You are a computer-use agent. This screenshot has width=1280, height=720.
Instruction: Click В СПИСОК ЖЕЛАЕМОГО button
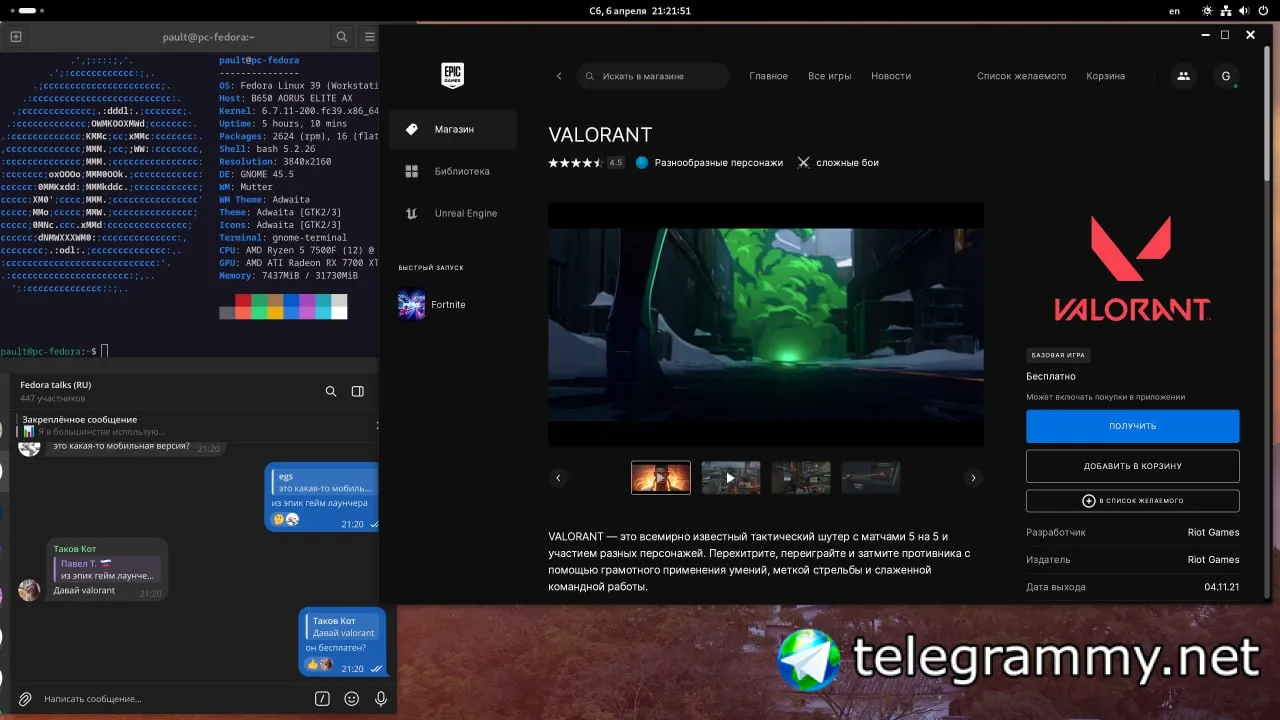(1133, 501)
